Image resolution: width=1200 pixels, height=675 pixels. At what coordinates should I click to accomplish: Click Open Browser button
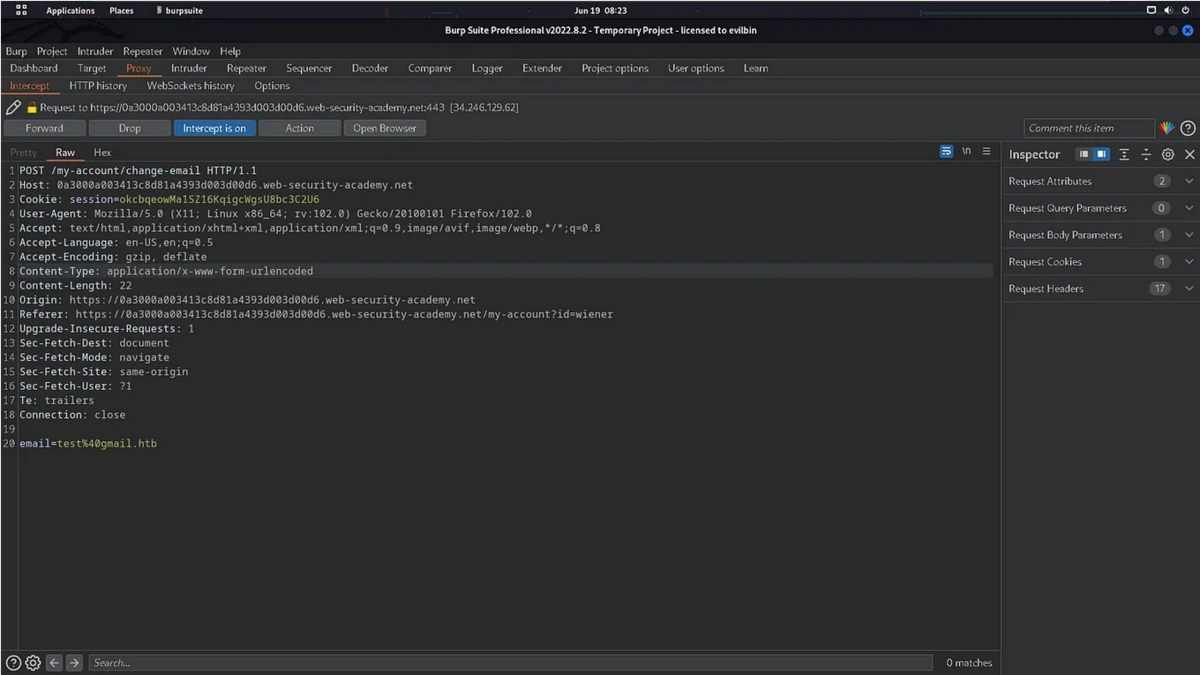coord(385,128)
